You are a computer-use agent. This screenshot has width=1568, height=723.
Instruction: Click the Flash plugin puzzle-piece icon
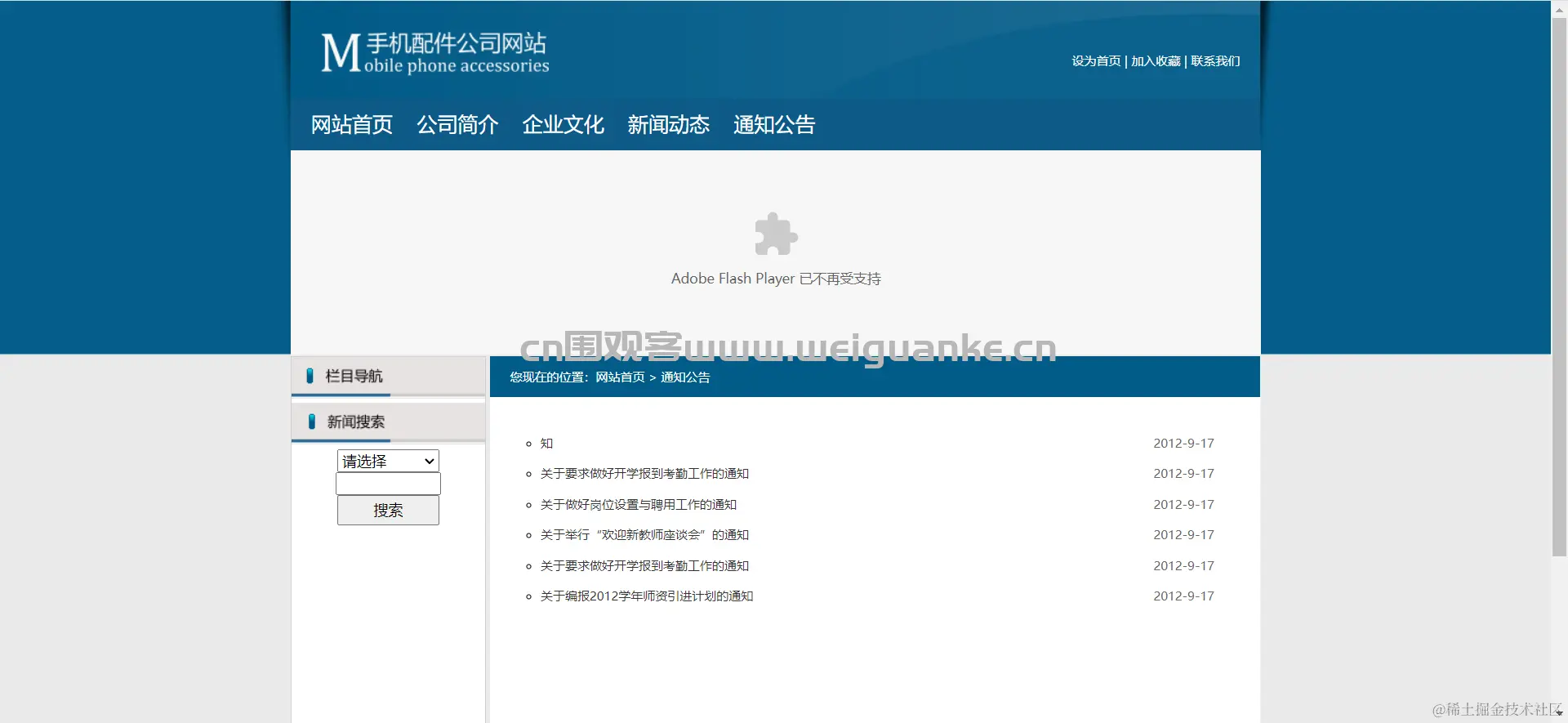point(776,234)
